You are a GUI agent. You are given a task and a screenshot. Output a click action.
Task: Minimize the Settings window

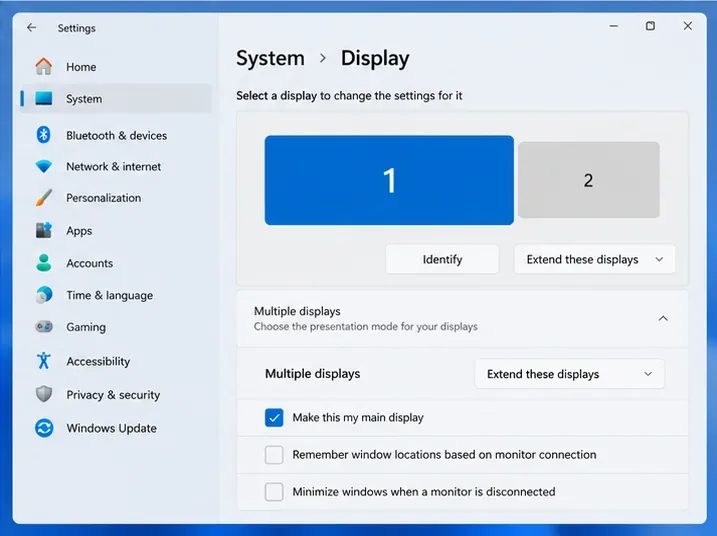[614, 26]
